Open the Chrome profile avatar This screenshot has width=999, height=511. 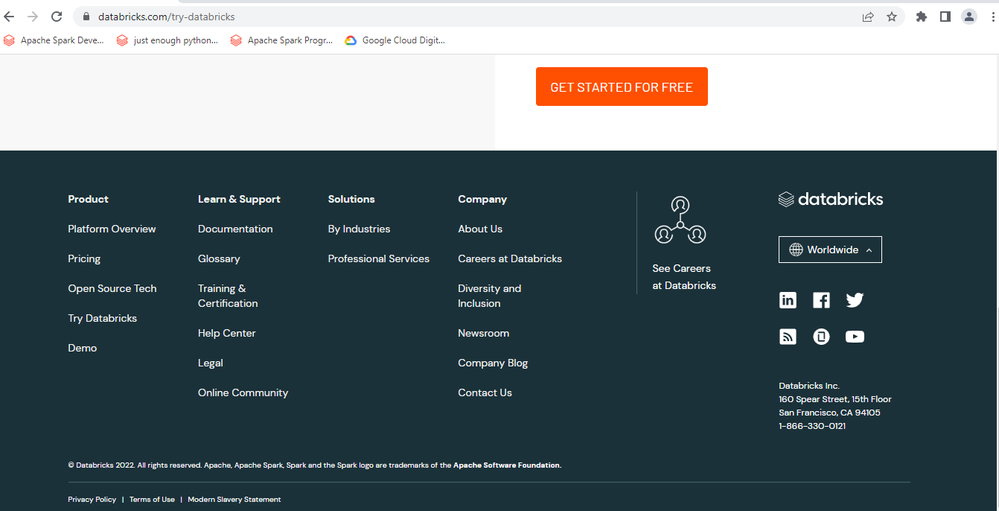[x=968, y=17]
